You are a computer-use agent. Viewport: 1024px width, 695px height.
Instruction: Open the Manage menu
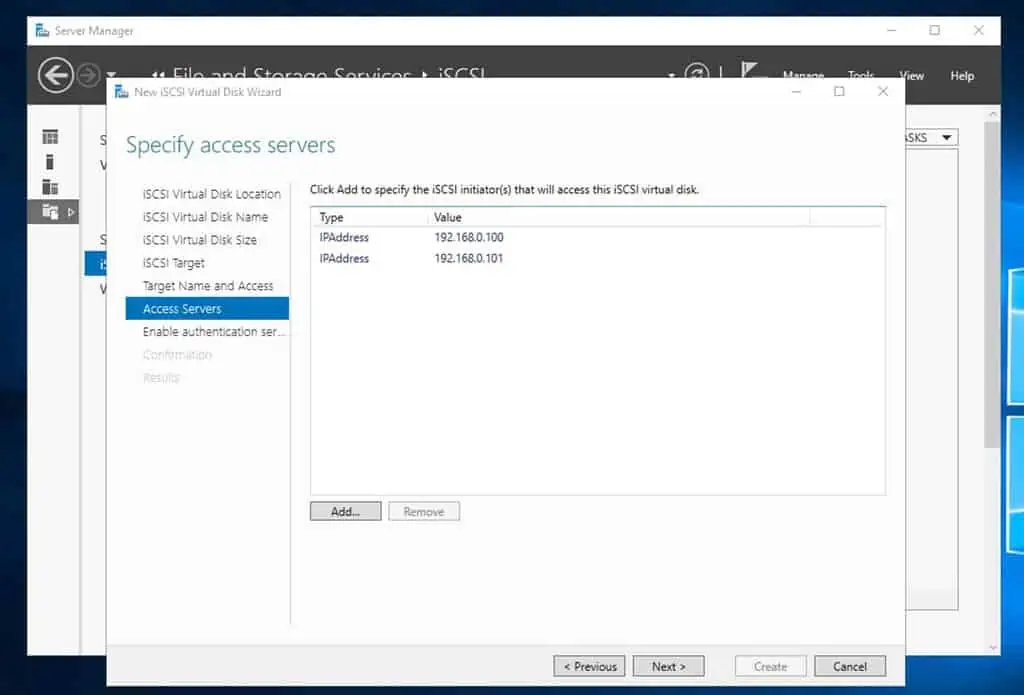[x=803, y=76]
